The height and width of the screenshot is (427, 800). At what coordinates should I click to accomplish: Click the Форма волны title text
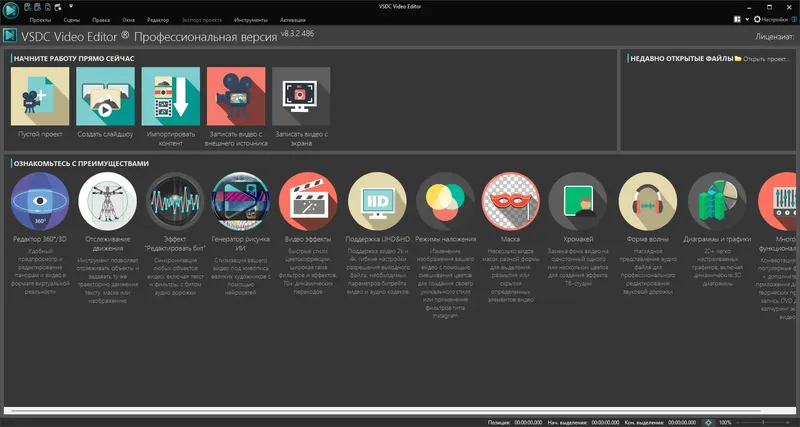pyautogui.click(x=647, y=239)
